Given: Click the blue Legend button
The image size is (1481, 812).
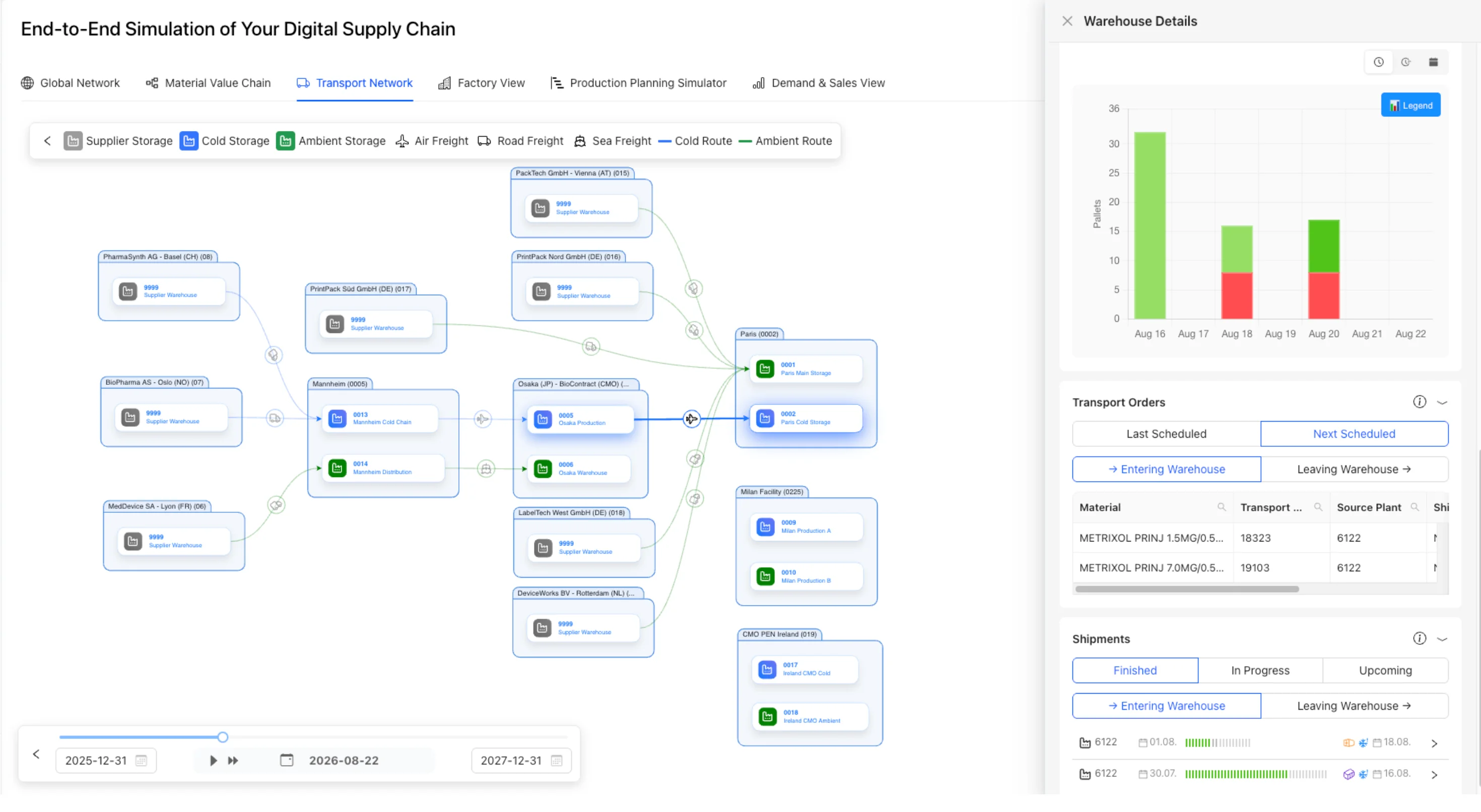Looking at the screenshot, I should coord(1410,105).
